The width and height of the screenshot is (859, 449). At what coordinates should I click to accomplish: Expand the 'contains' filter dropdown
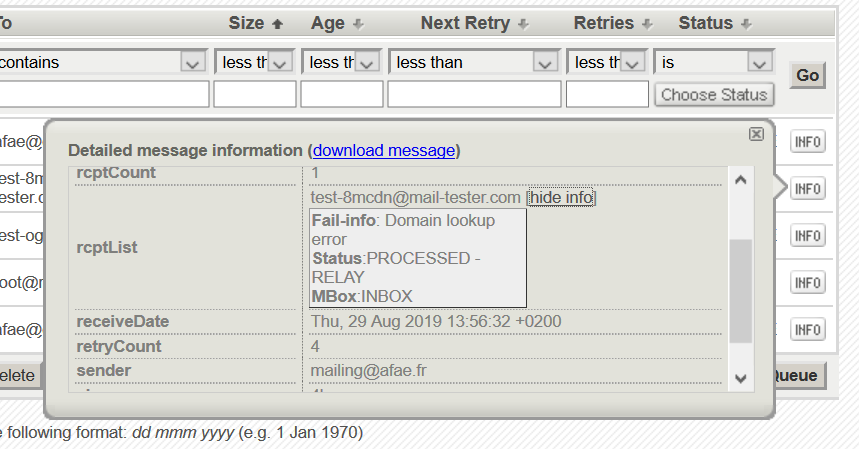click(193, 62)
